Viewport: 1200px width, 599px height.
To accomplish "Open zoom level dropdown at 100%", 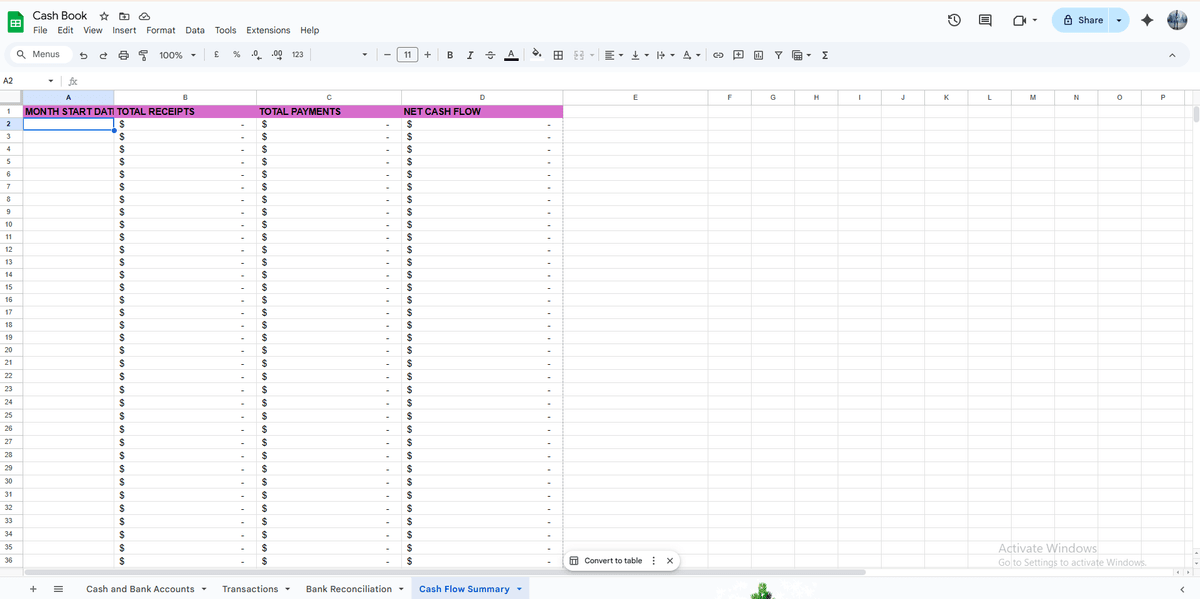I will [178, 55].
